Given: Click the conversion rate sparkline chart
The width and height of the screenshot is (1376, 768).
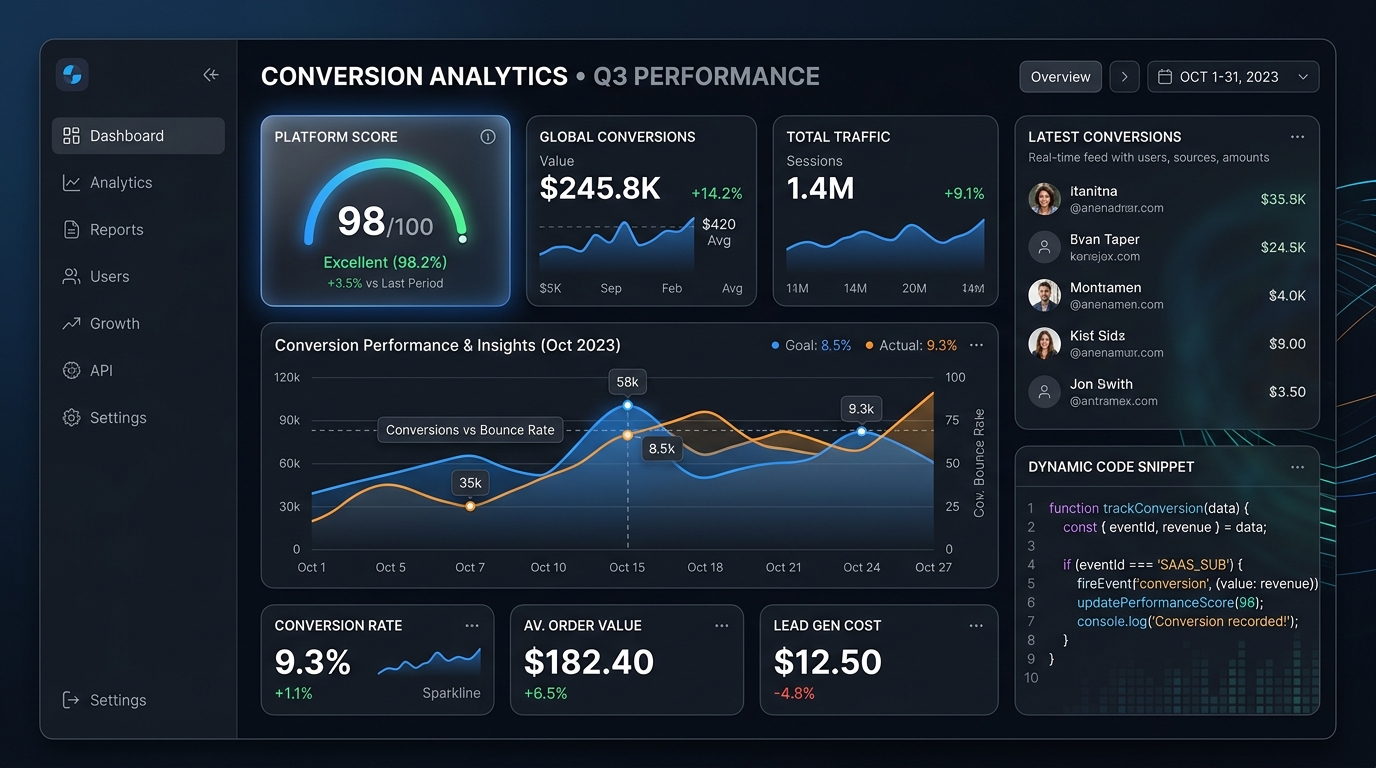Looking at the screenshot, I should (x=429, y=661).
